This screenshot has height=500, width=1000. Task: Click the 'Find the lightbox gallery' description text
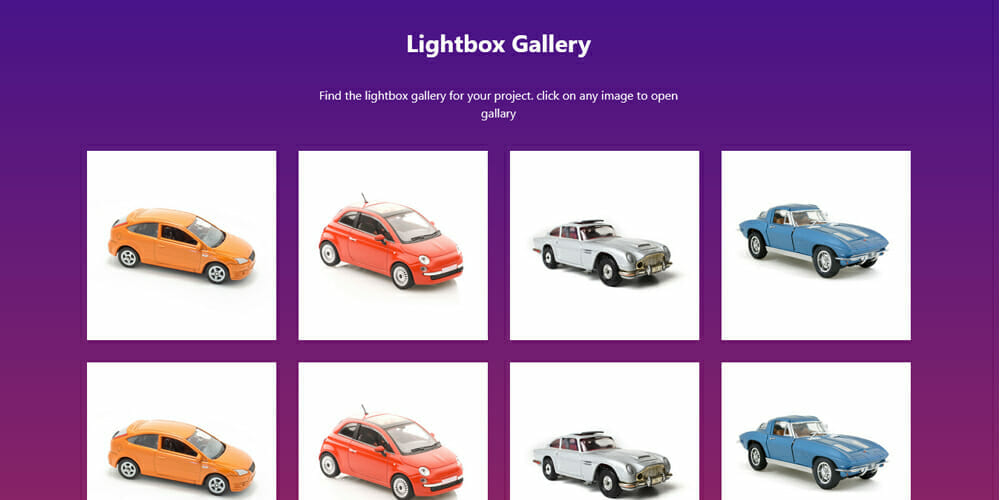click(499, 105)
